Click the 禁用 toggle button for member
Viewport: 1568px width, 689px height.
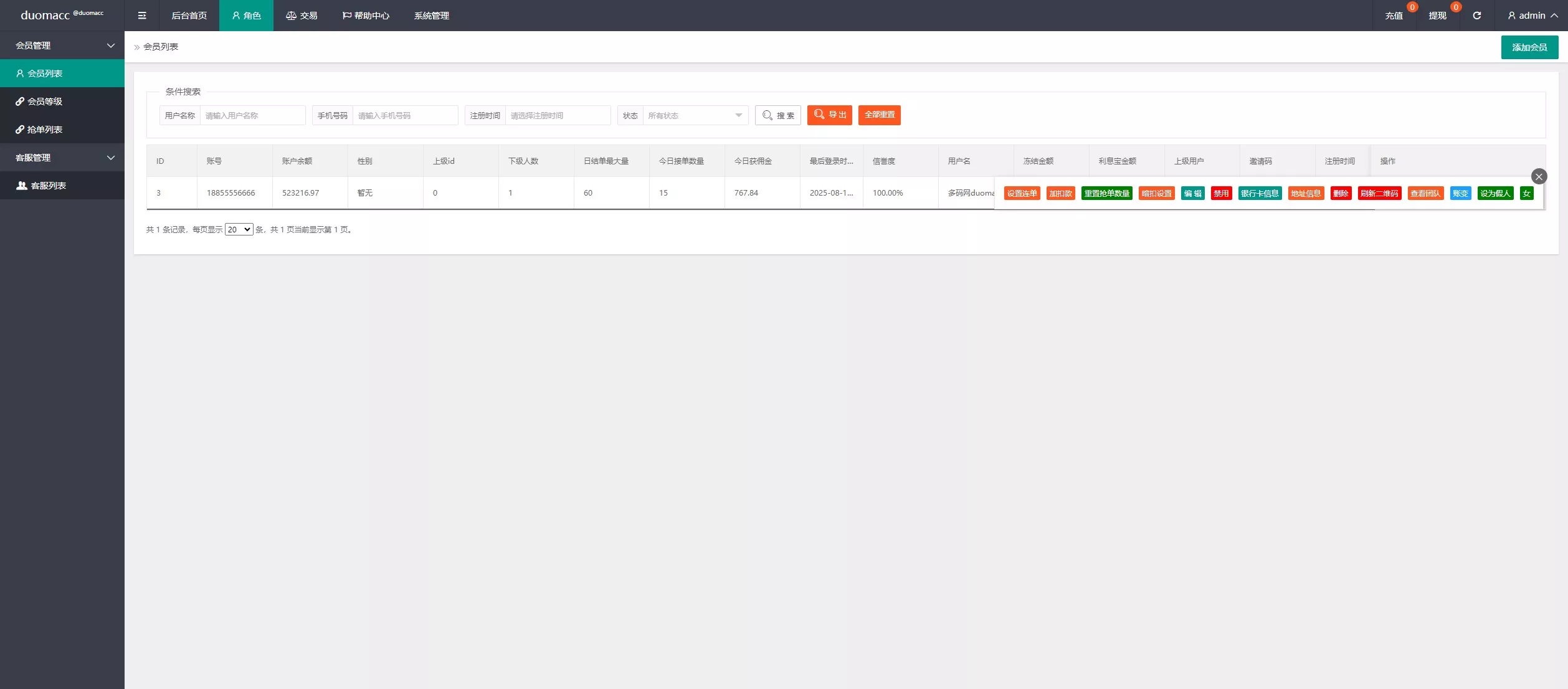click(x=1221, y=194)
